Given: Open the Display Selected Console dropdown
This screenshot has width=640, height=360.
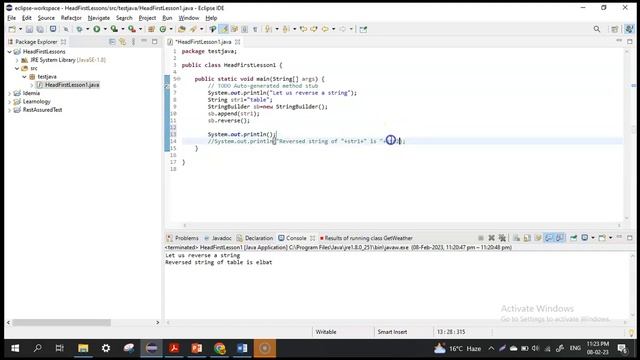Looking at the screenshot, I should (x=593, y=238).
